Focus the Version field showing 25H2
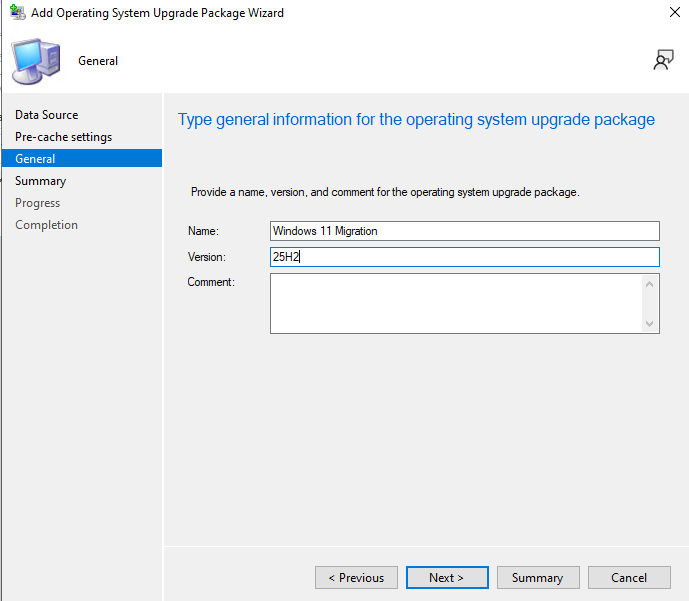Screen dimensions: 689x601 (464, 257)
